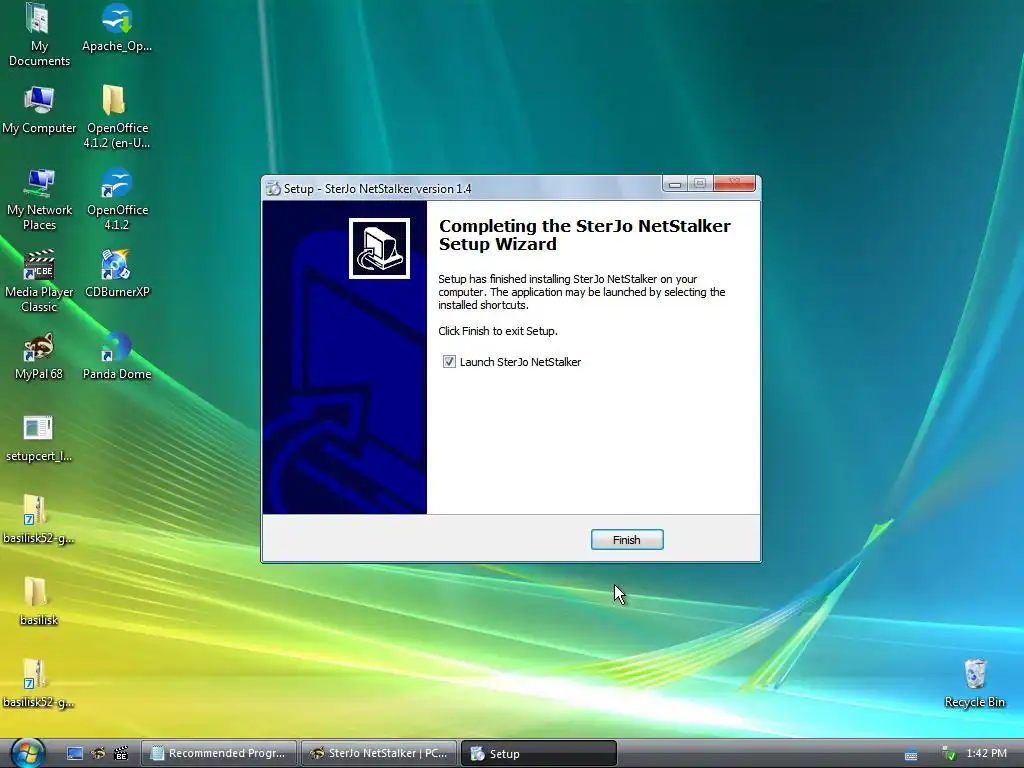This screenshot has height=768, width=1024.
Task: Select the basilisk52-g... archive below the basilisk folder
Action: pos(39,683)
